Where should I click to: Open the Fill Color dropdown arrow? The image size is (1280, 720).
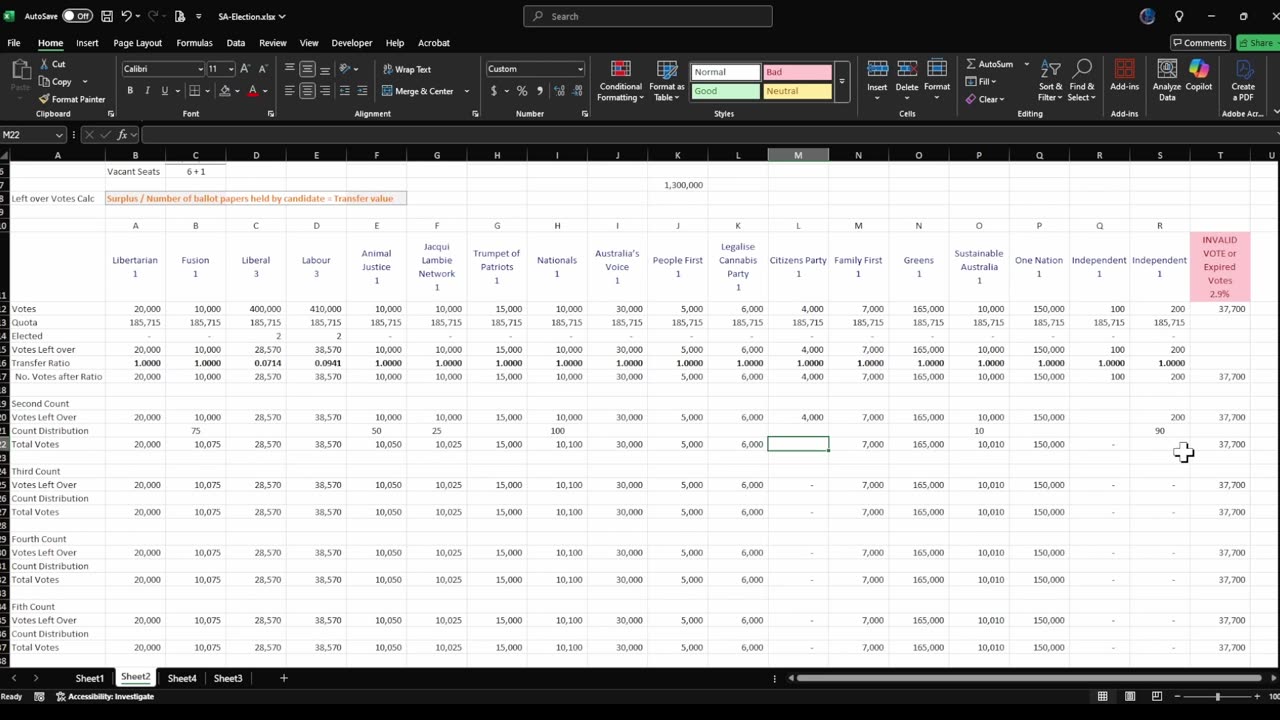[x=237, y=91]
